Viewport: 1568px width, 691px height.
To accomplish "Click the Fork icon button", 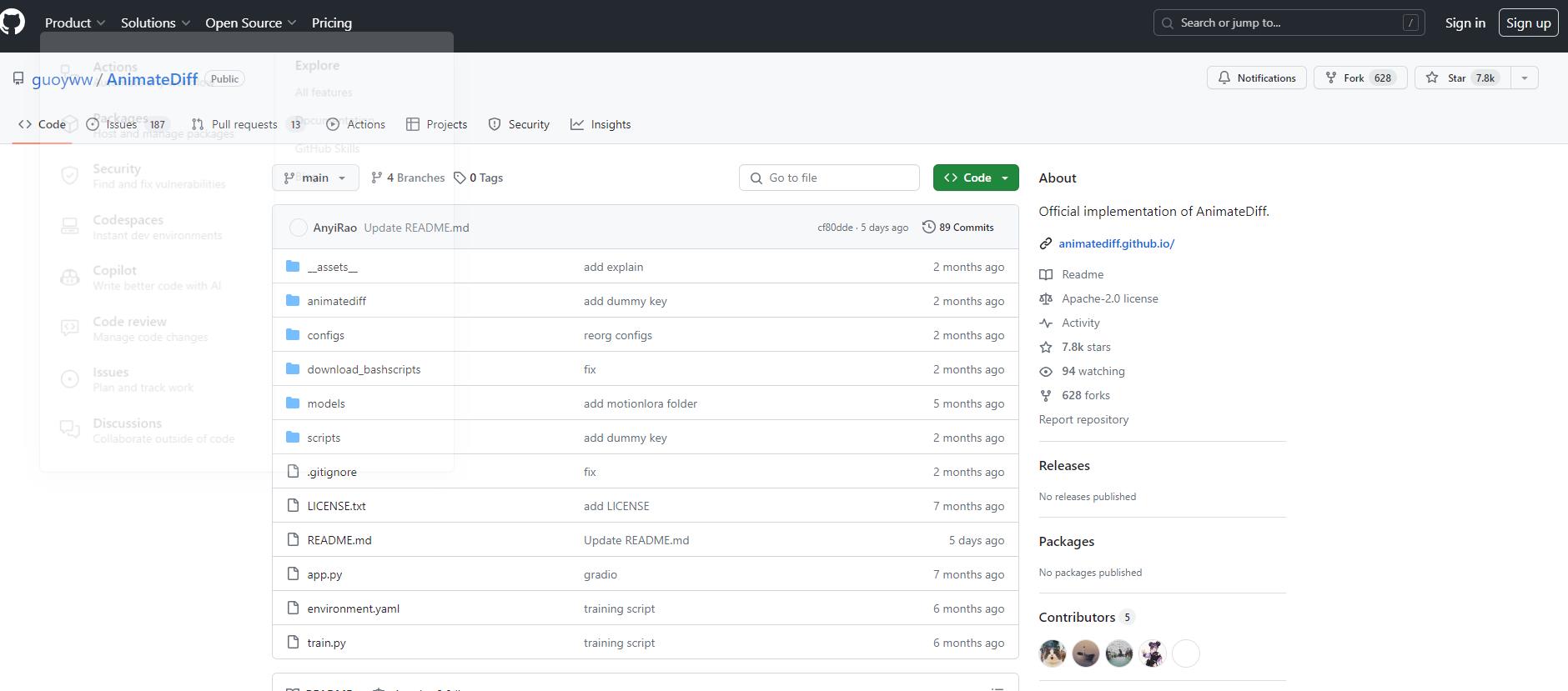I will [1331, 78].
